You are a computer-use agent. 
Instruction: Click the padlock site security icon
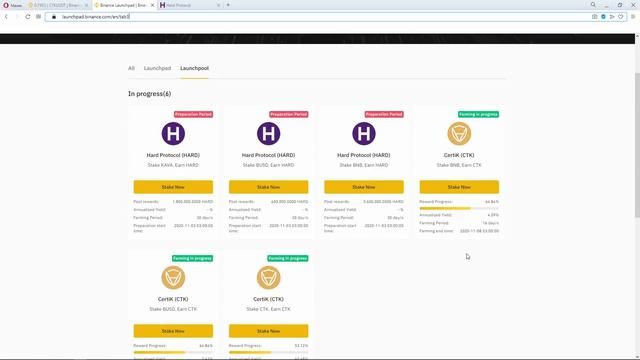click(x=54, y=17)
